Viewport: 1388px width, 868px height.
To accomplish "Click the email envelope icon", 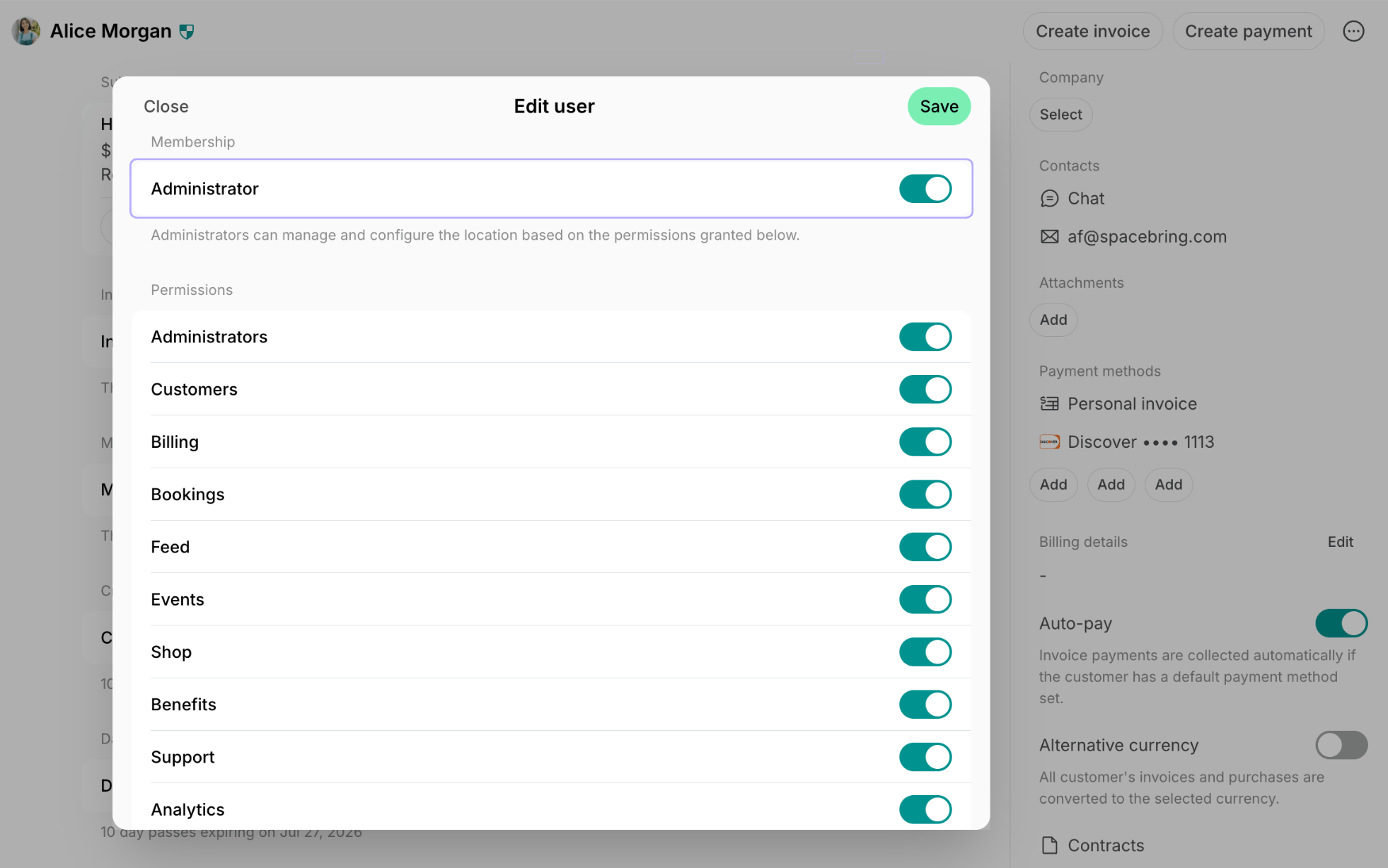I will (1049, 237).
